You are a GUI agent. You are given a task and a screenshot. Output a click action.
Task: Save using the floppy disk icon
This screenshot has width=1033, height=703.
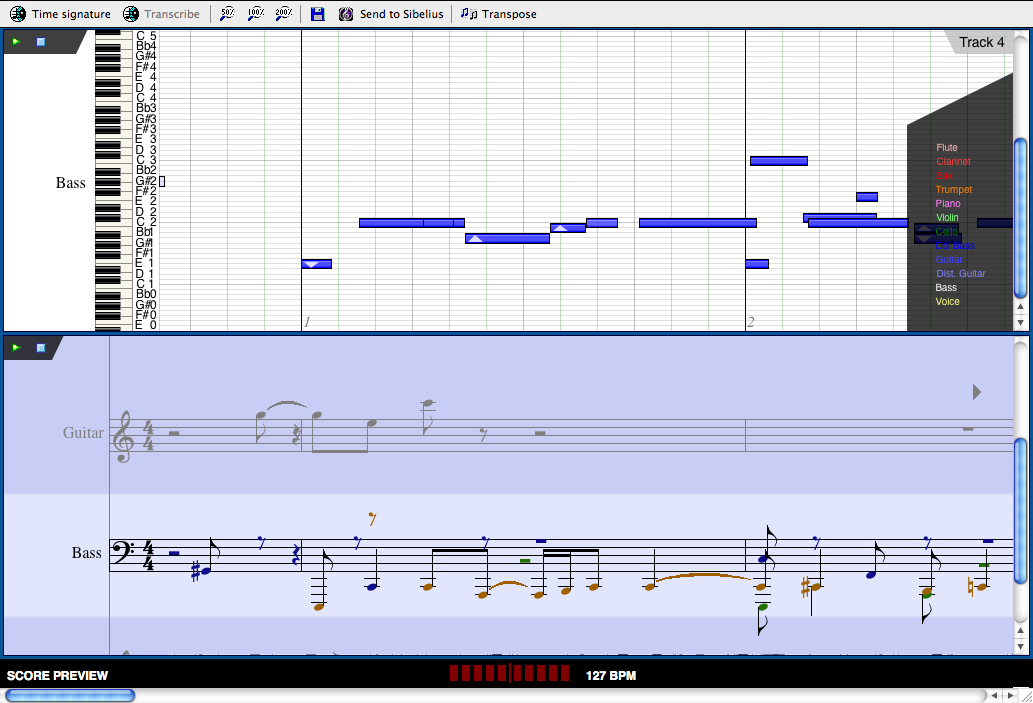[x=317, y=14]
